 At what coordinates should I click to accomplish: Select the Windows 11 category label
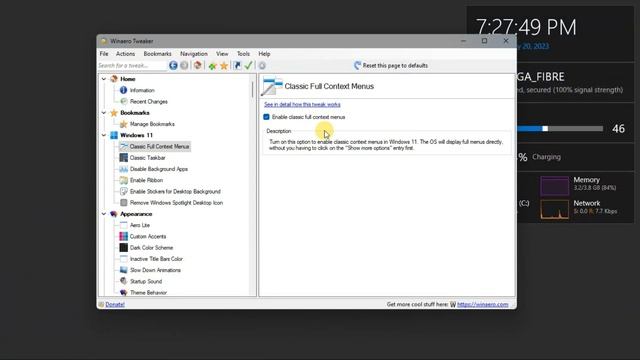tap(136, 135)
